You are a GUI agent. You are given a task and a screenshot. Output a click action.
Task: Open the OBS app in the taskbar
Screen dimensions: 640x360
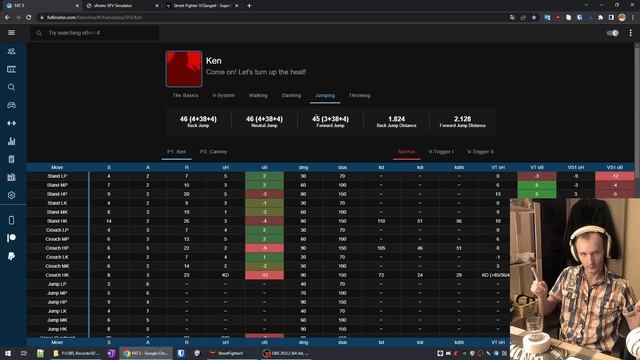pyautogui.click(x=285, y=353)
